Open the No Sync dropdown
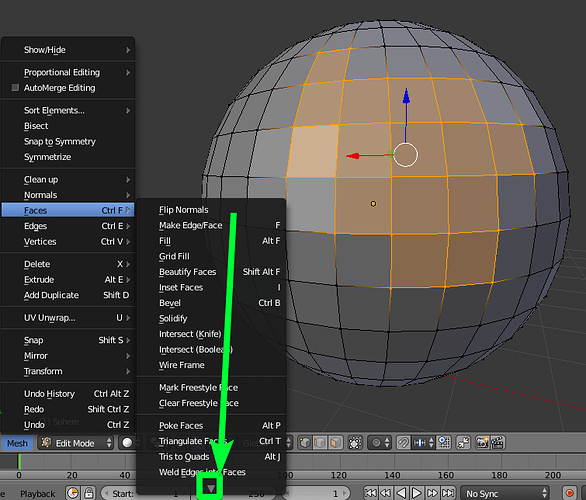This screenshot has width=586, height=500. 506,493
